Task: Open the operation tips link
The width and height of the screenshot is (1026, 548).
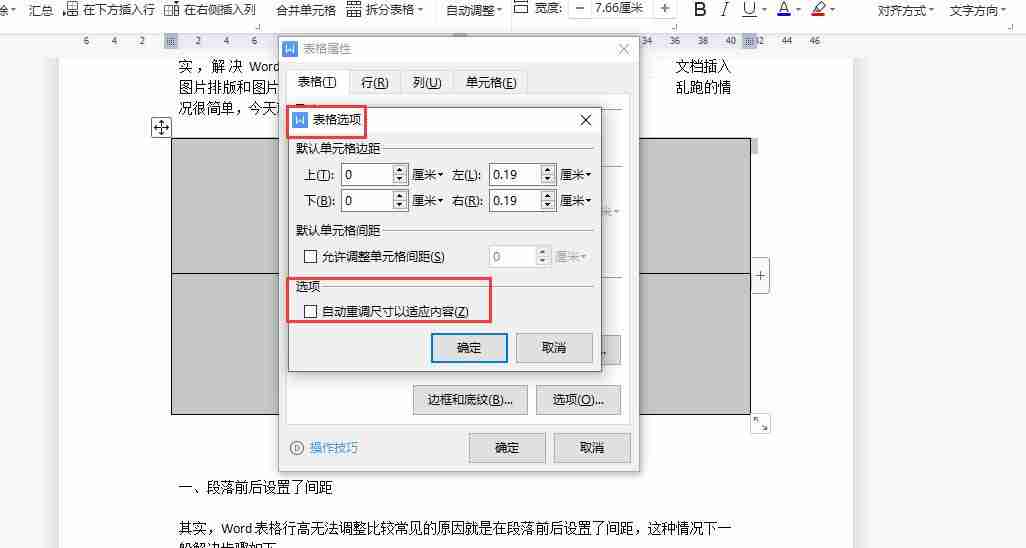Action: 333,448
